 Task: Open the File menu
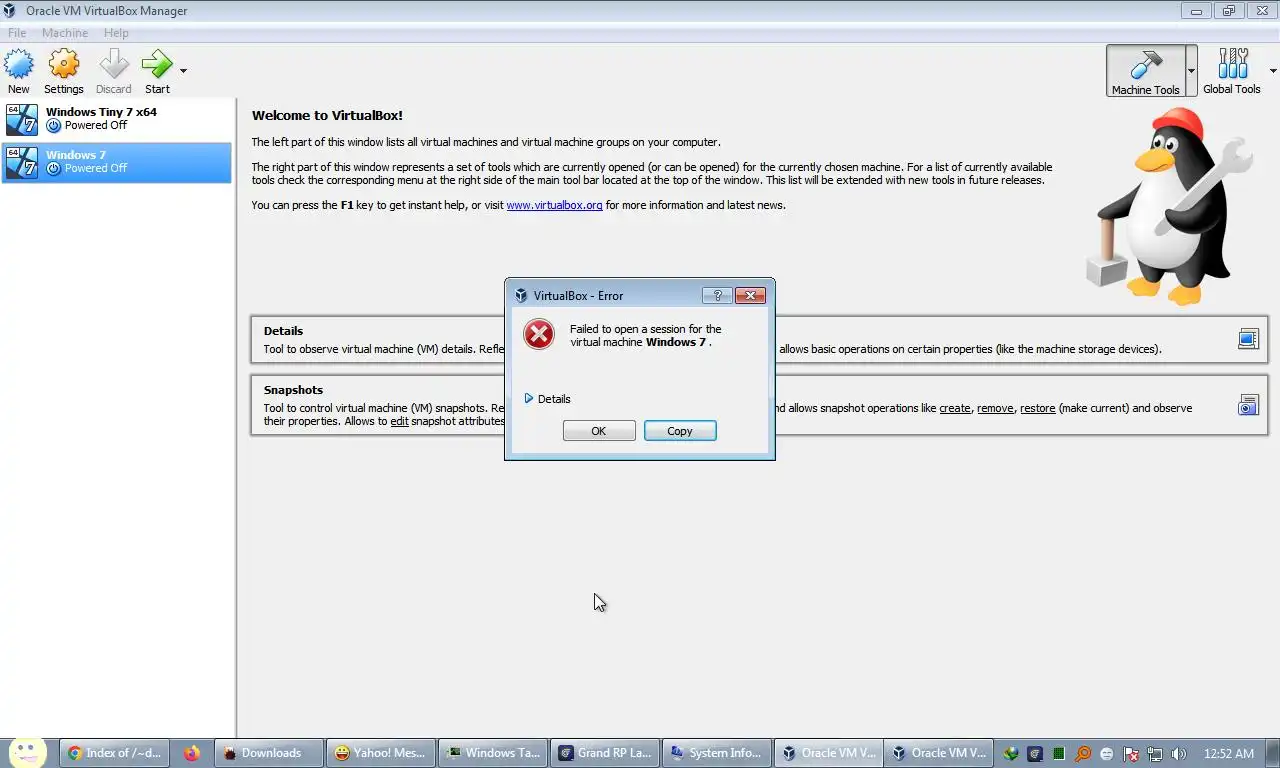pos(17,33)
